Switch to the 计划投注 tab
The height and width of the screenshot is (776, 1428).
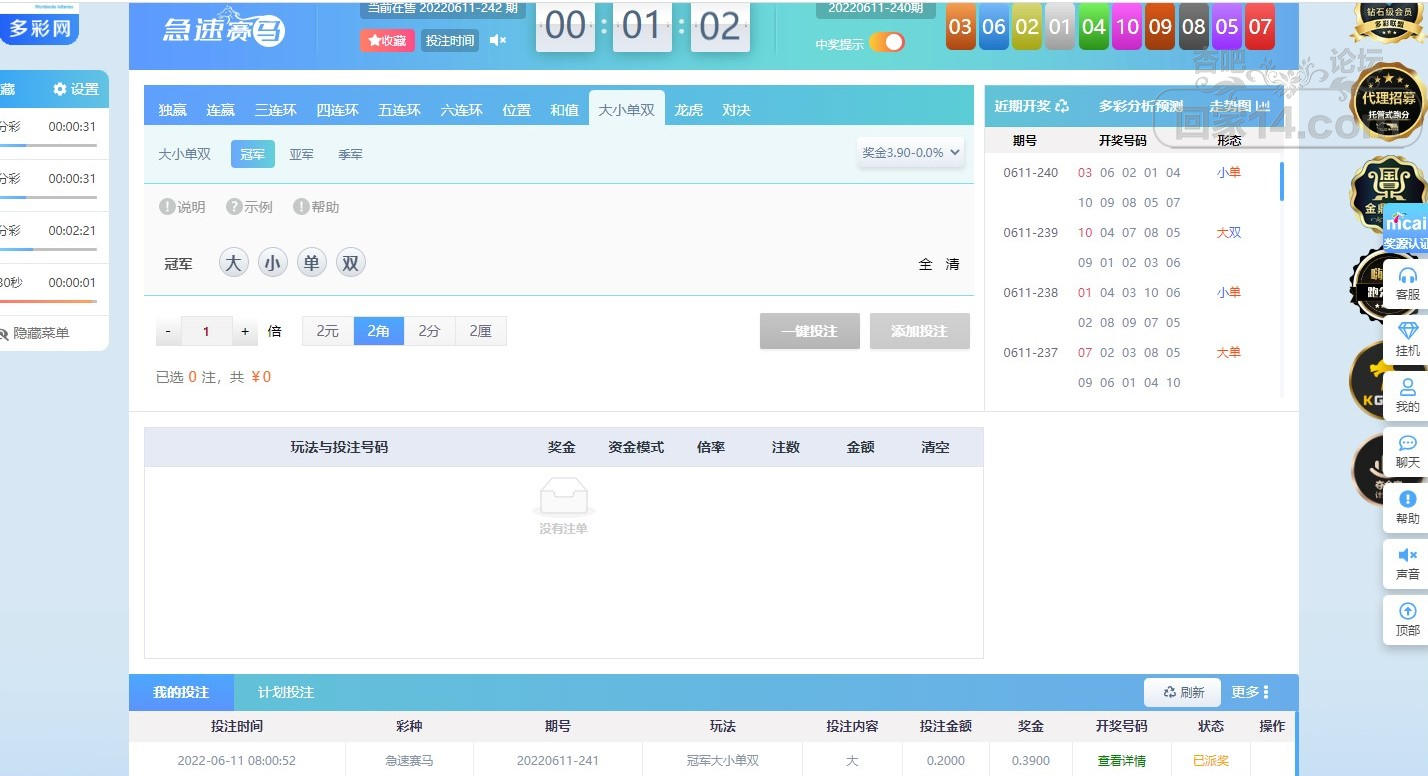click(286, 692)
